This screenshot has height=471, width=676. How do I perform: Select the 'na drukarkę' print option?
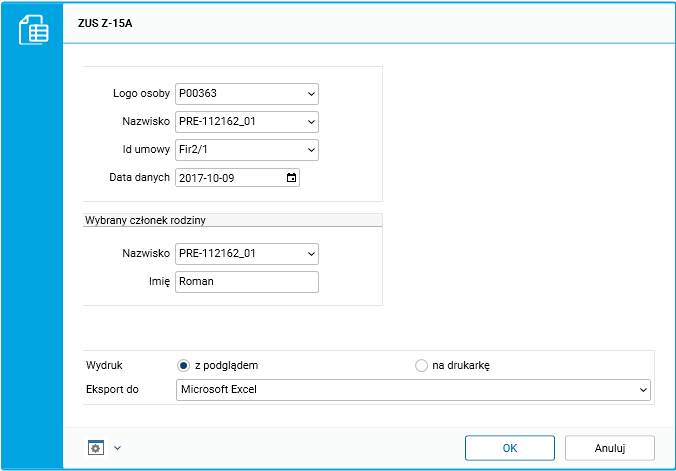point(421,365)
